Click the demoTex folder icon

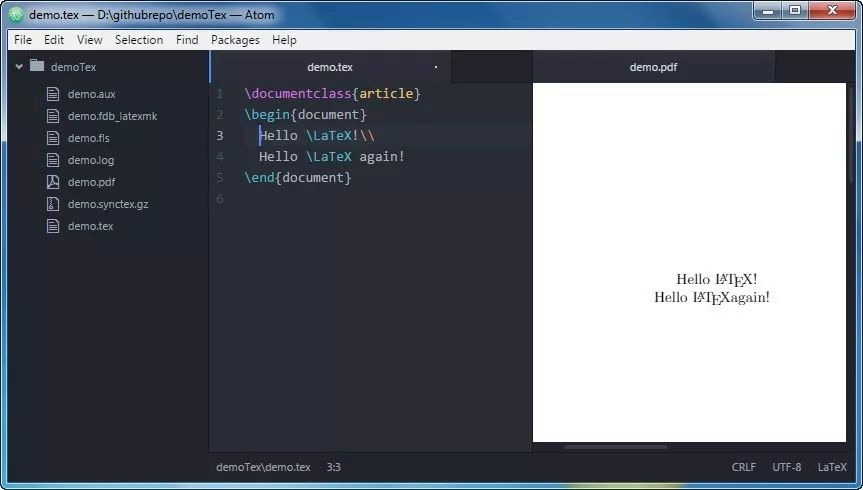point(37,66)
